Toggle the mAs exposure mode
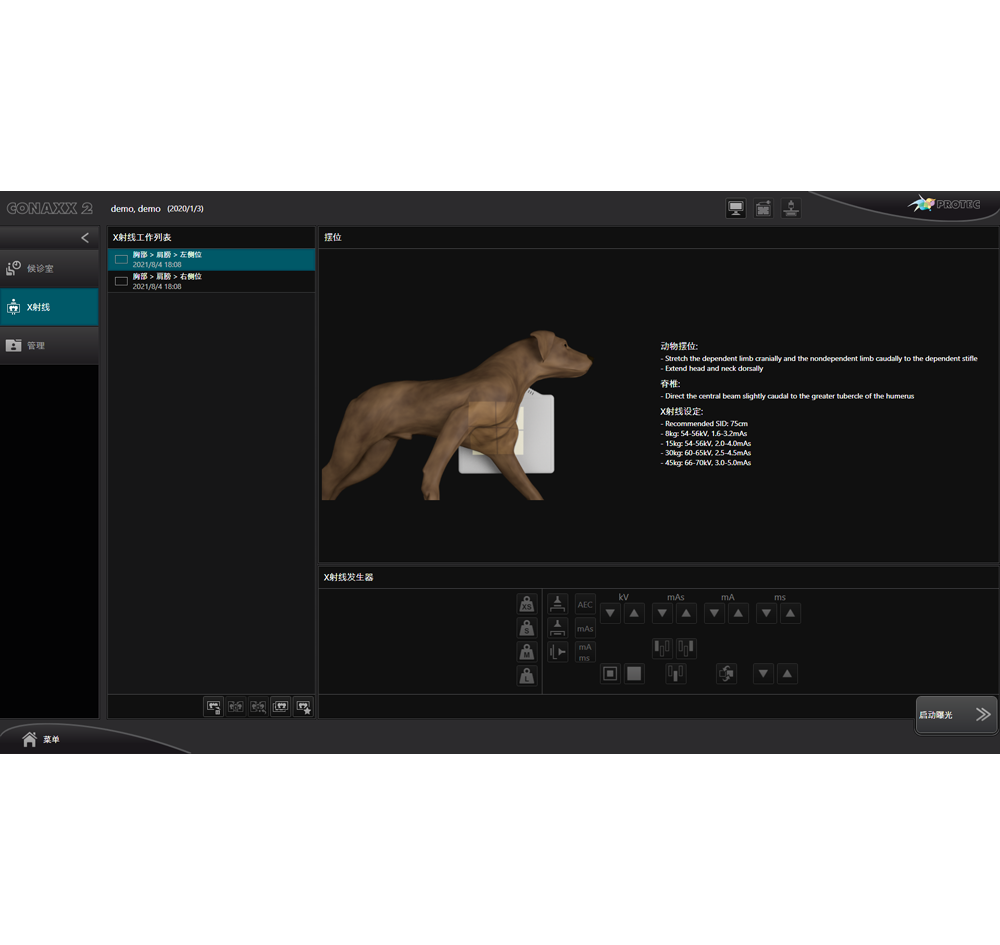This screenshot has width=1000, height=945. (x=585, y=628)
